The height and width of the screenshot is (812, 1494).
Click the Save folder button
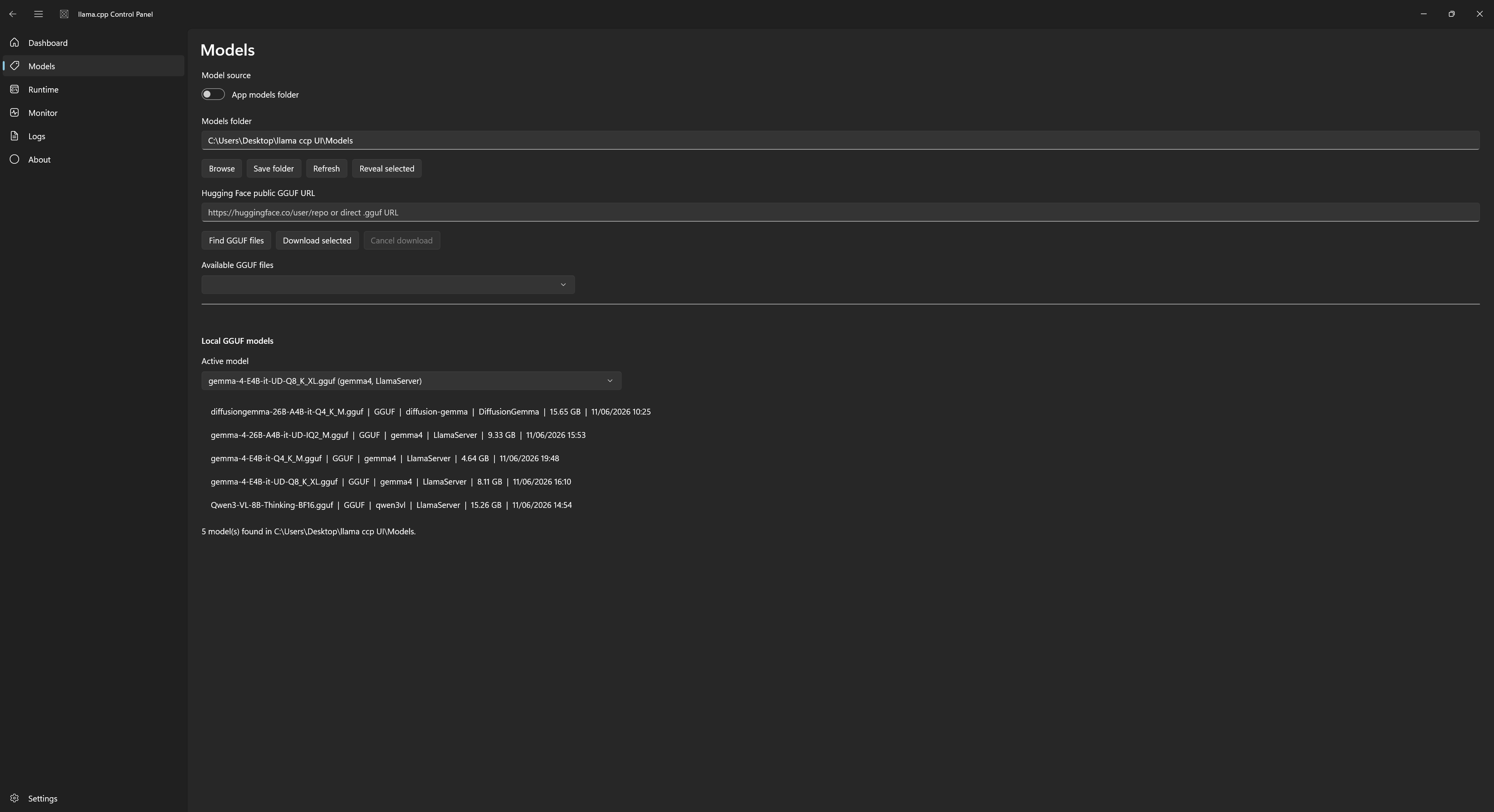[274, 169]
